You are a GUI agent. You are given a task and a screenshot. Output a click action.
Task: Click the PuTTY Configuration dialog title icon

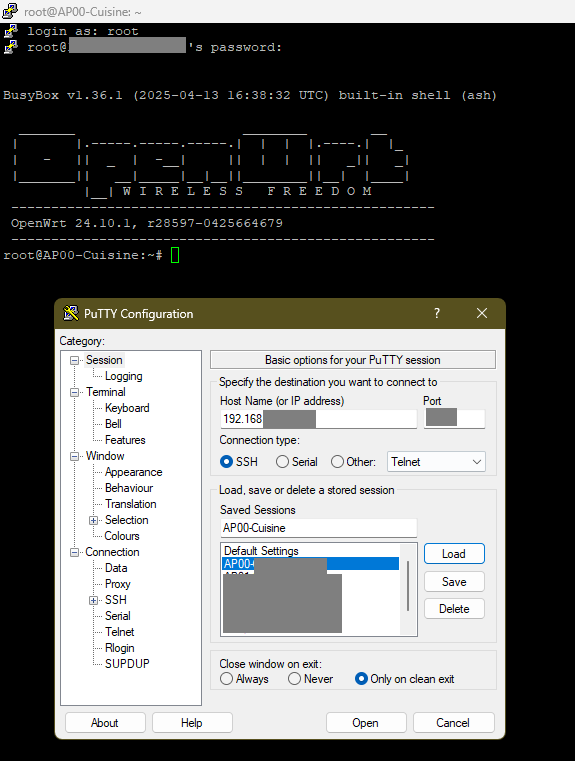tap(71, 314)
